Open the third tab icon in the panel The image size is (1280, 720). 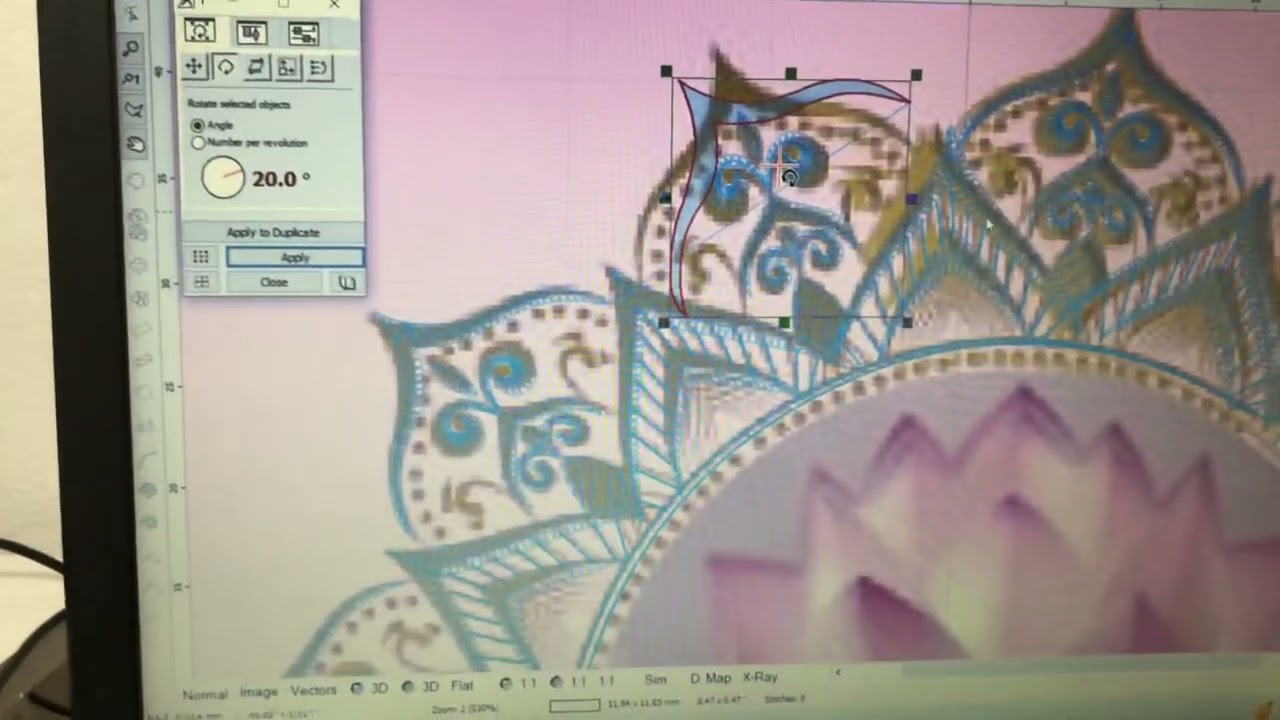(x=303, y=34)
